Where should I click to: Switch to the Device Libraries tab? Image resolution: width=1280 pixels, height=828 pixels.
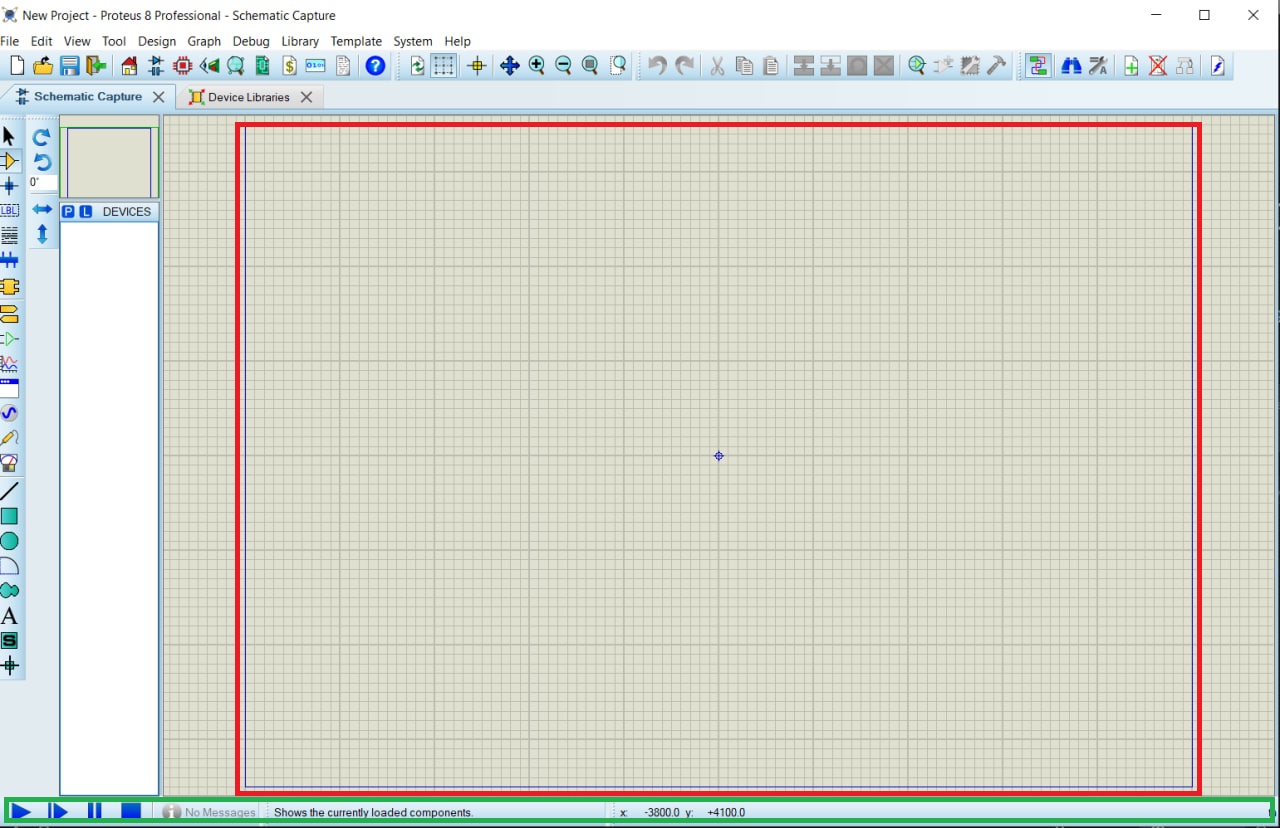(x=248, y=97)
